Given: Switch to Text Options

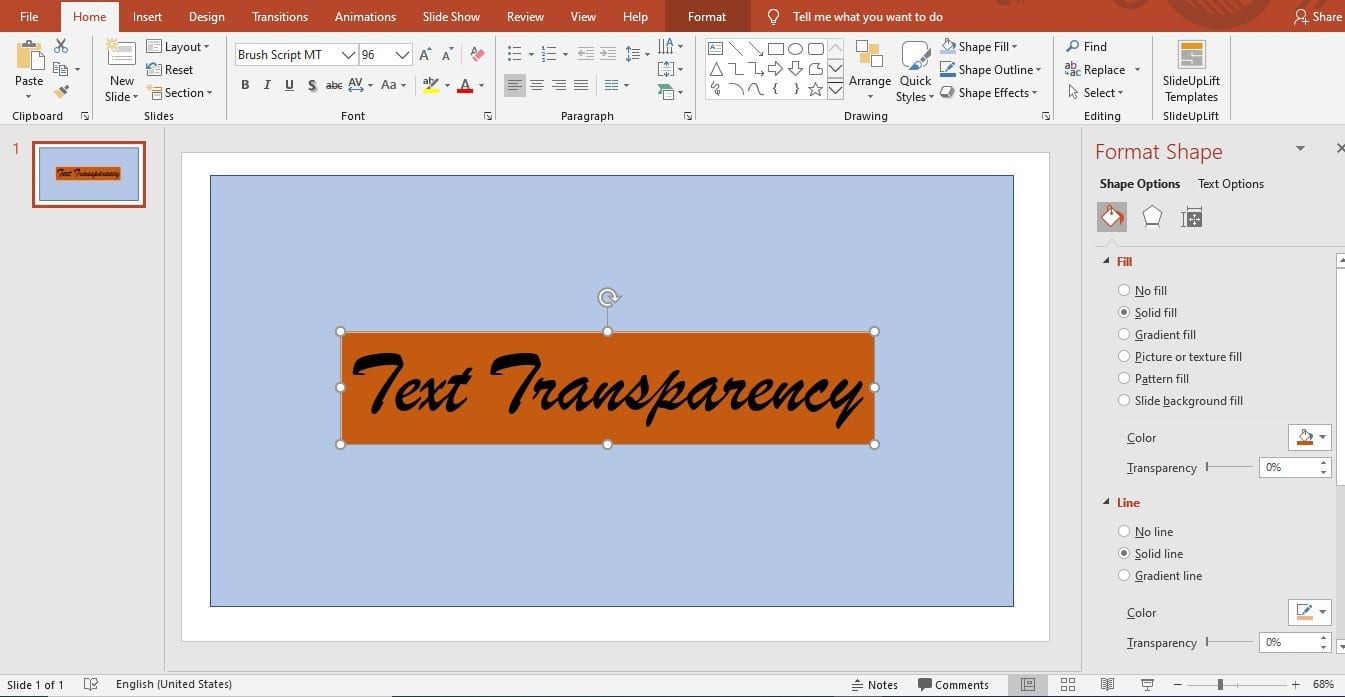Looking at the screenshot, I should [1230, 184].
